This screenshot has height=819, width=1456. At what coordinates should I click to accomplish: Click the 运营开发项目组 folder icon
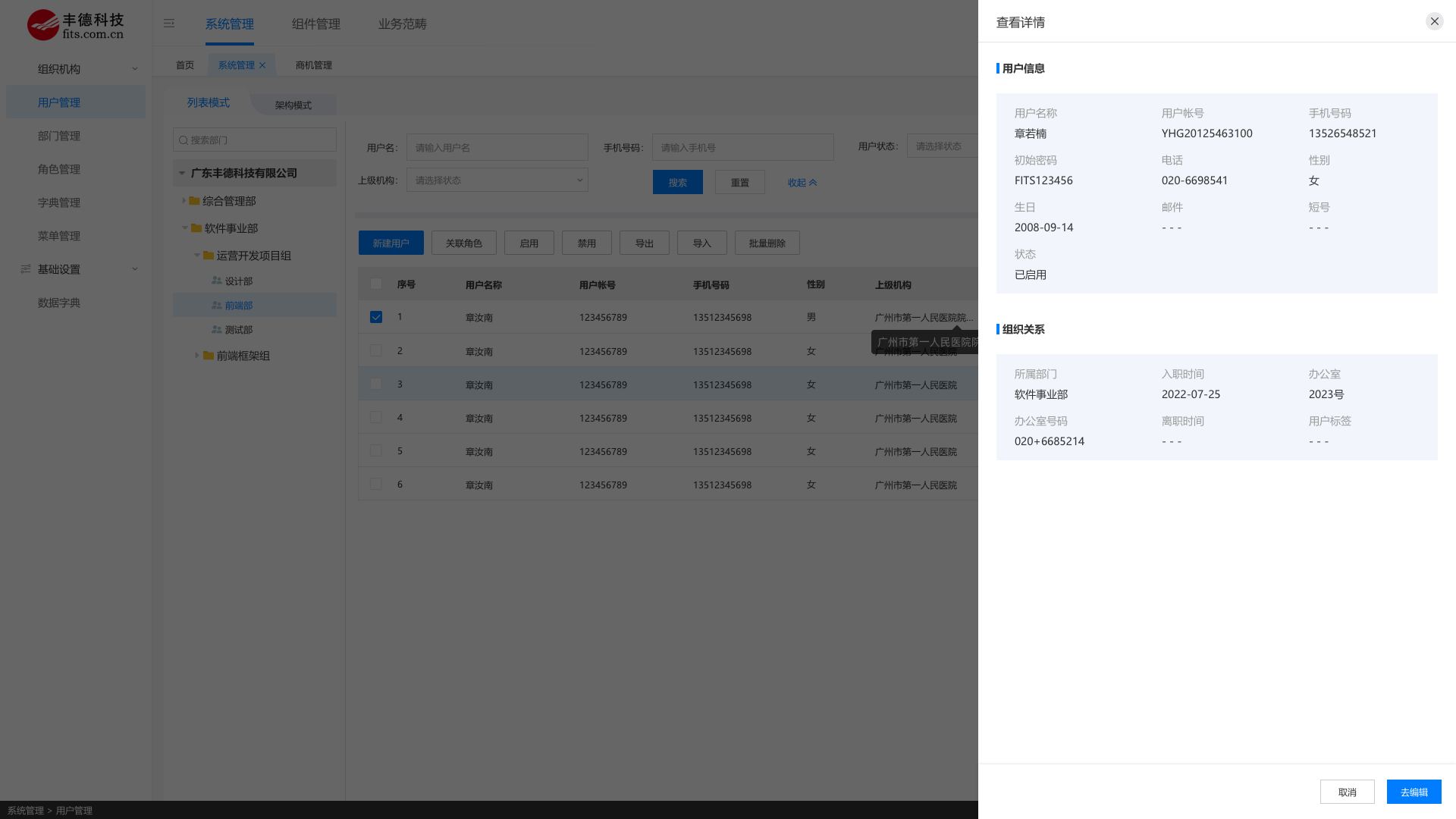point(209,256)
